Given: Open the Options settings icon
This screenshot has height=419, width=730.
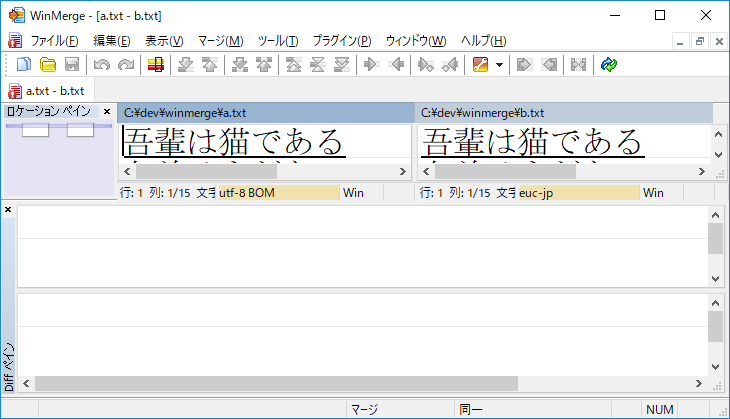Looking at the screenshot, I should pos(480,64).
